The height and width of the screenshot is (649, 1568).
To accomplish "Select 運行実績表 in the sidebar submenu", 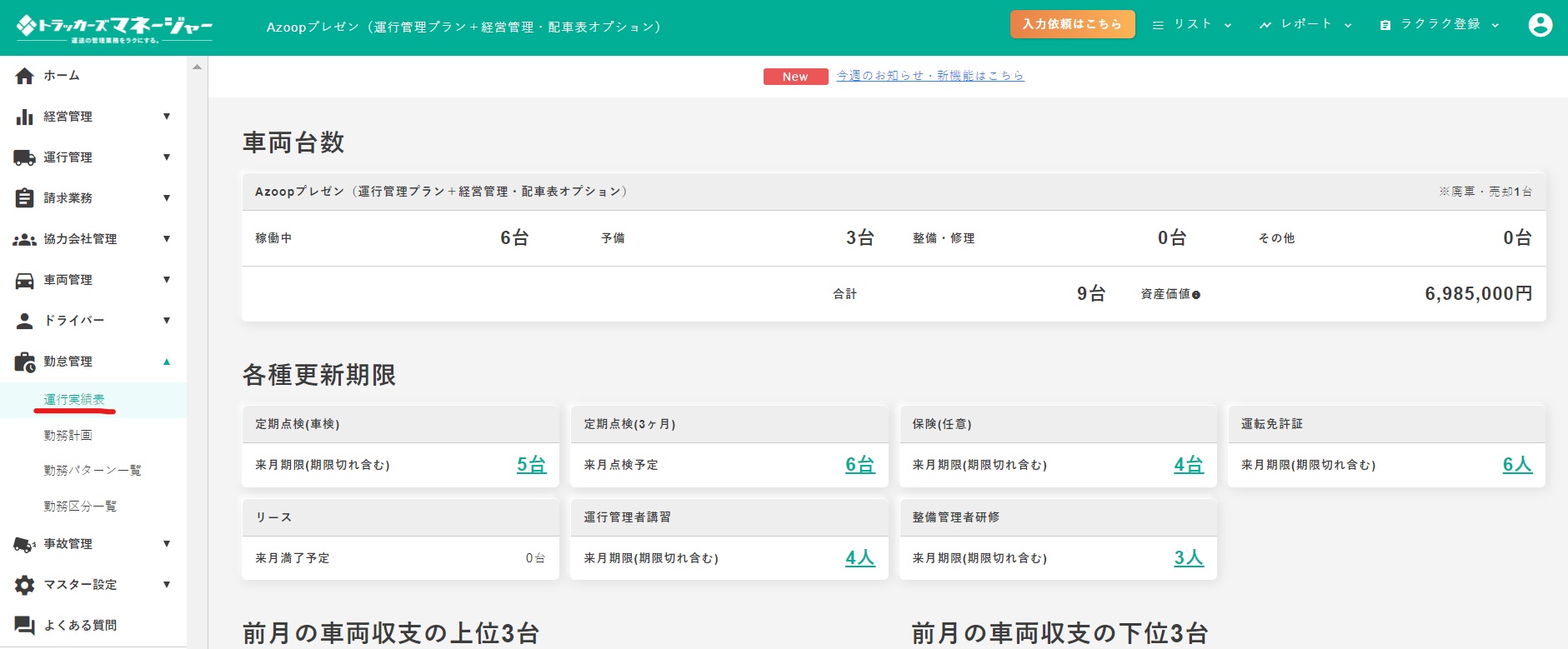I will click(74, 400).
